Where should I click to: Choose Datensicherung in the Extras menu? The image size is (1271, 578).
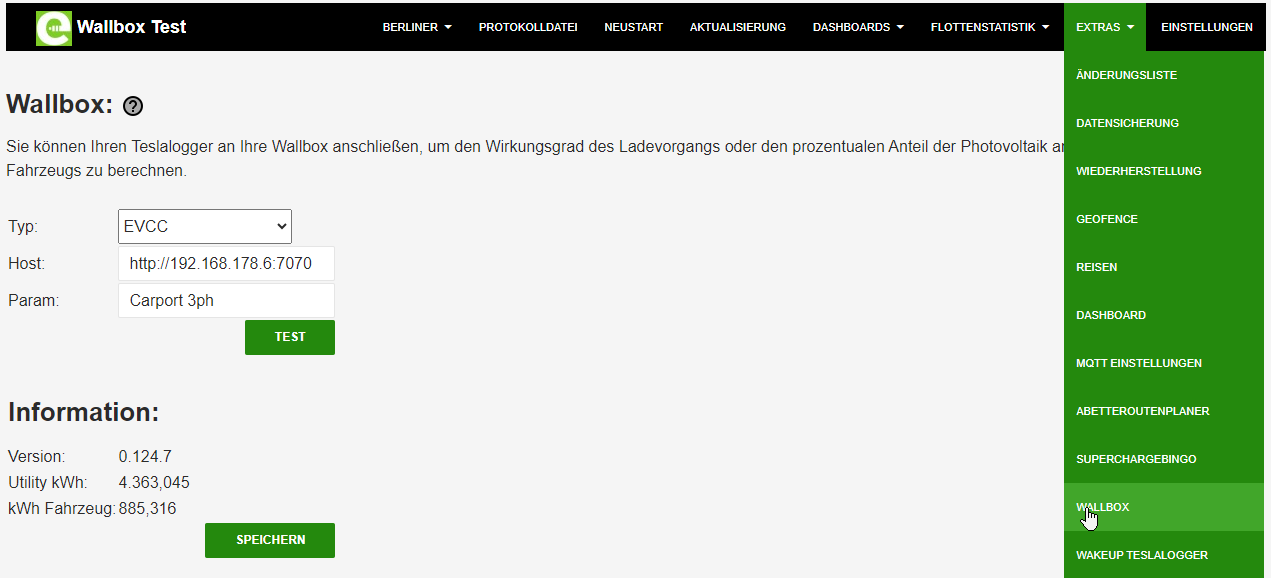pyautogui.click(x=1127, y=123)
